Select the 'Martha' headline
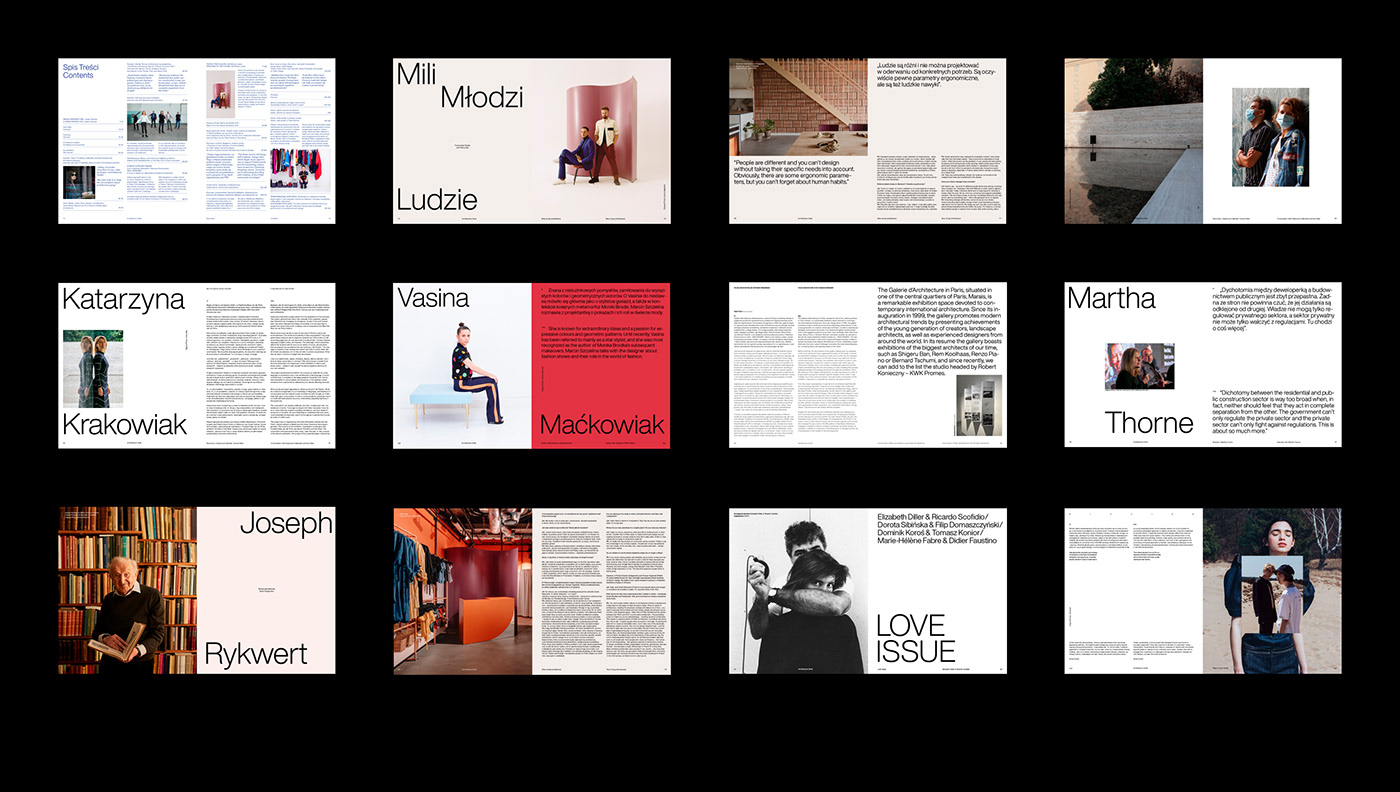 [x=1111, y=297]
